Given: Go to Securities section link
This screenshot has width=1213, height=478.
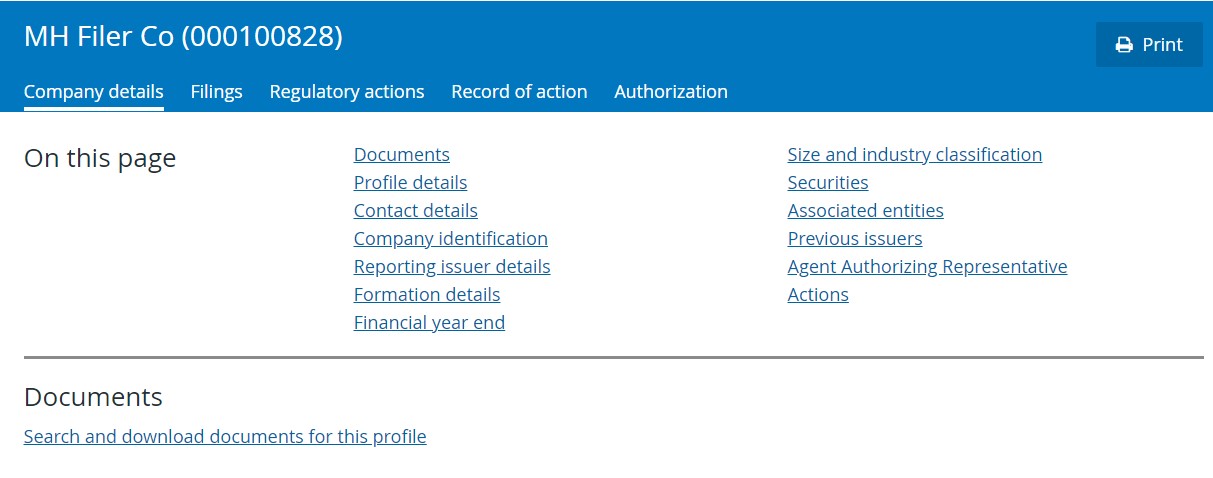Looking at the screenshot, I should tap(828, 183).
